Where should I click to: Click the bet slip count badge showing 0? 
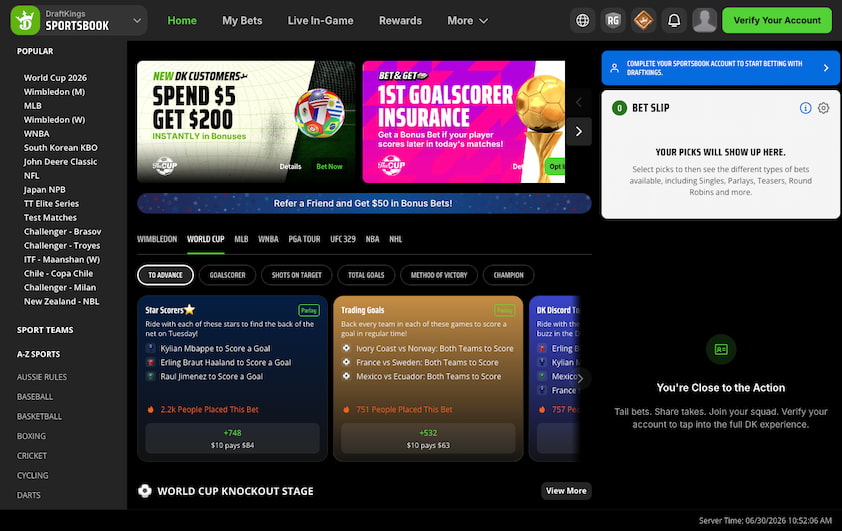click(619, 108)
